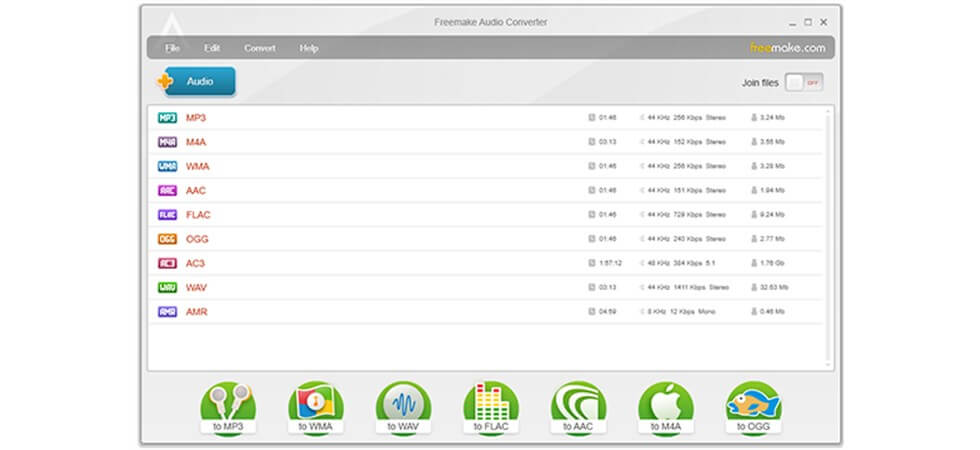Image resolution: width=980 pixels, height=450 pixels.
Task: Add files with the Audio button
Action: [197, 81]
